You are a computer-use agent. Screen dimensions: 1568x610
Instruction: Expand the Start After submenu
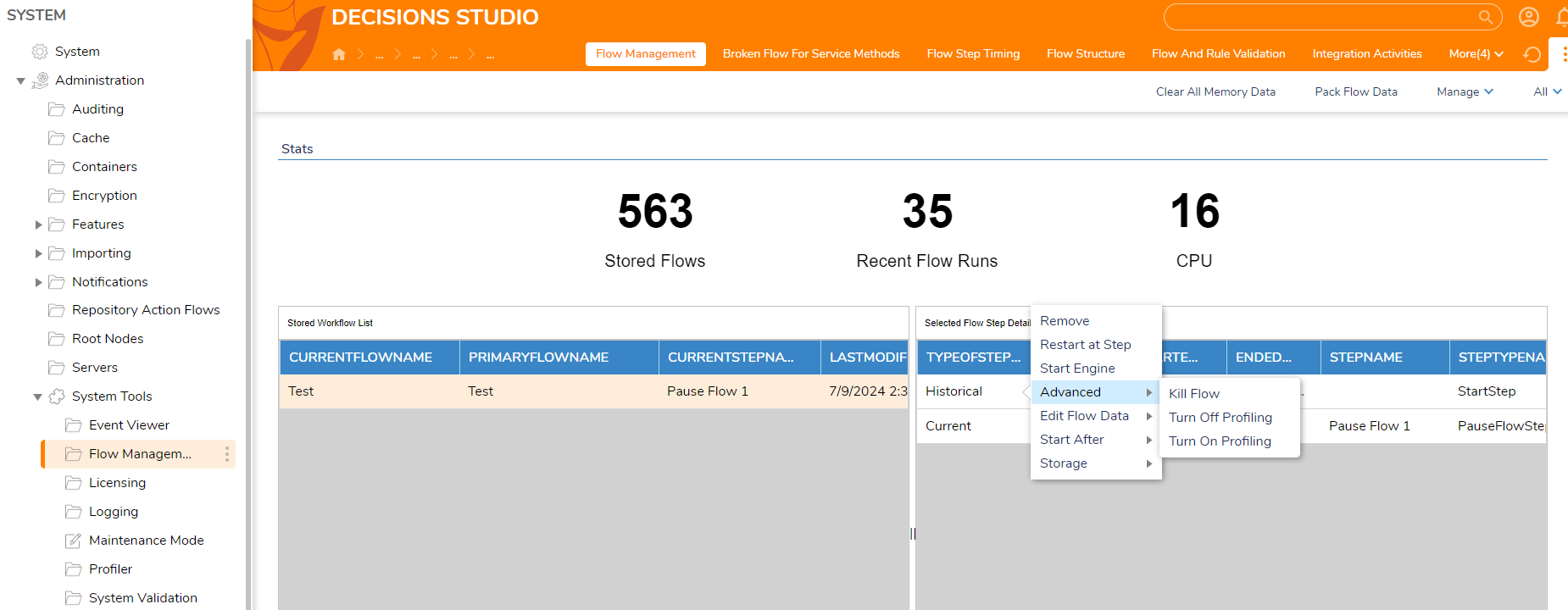point(1096,440)
